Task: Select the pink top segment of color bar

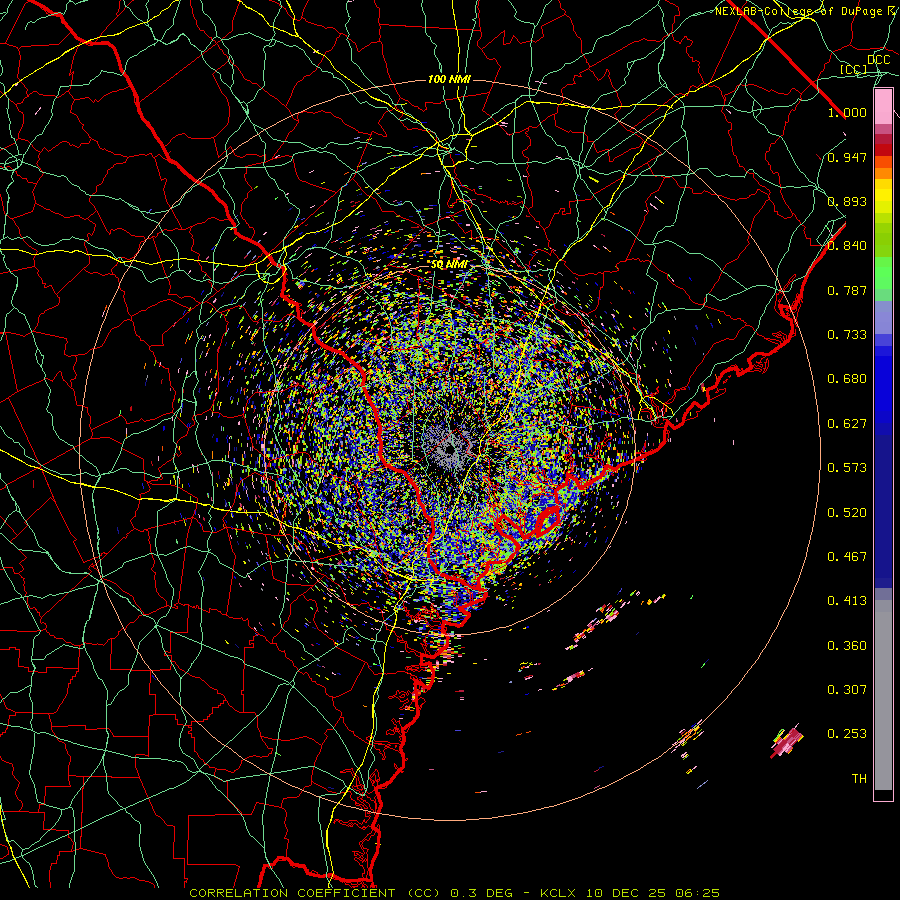Action: point(883,106)
